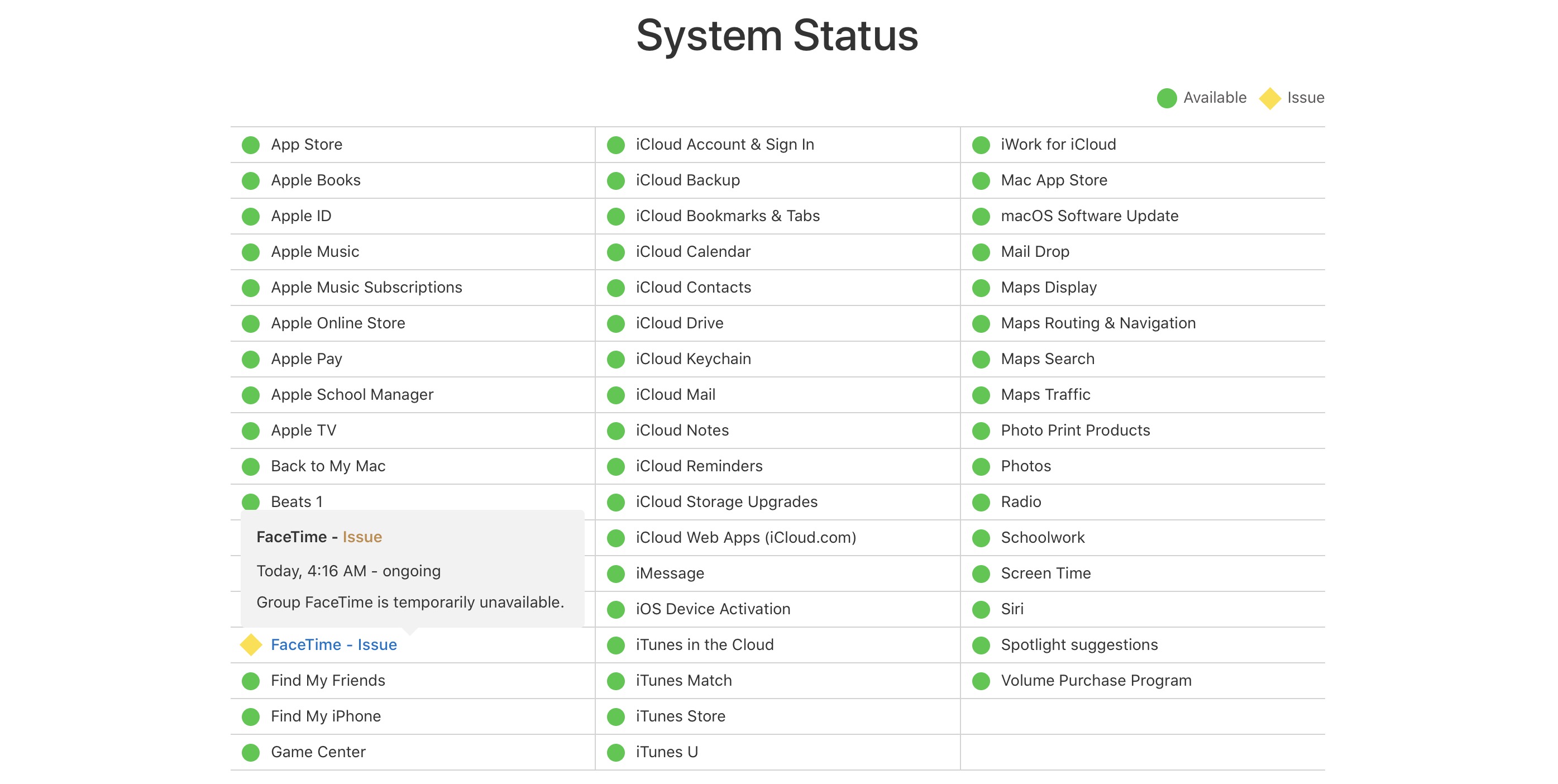Click the yellow diamond FaceTime issue icon

[x=250, y=645]
